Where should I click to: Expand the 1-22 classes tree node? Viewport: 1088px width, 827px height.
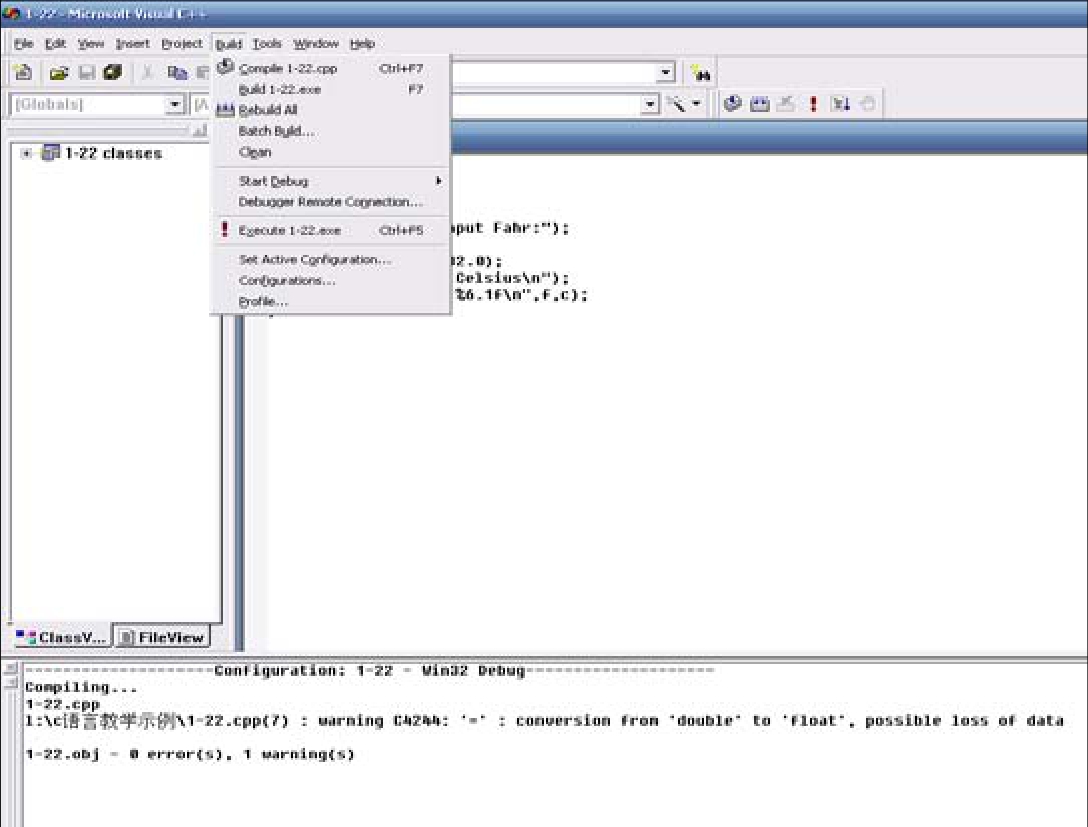pyautogui.click(x=26, y=153)
